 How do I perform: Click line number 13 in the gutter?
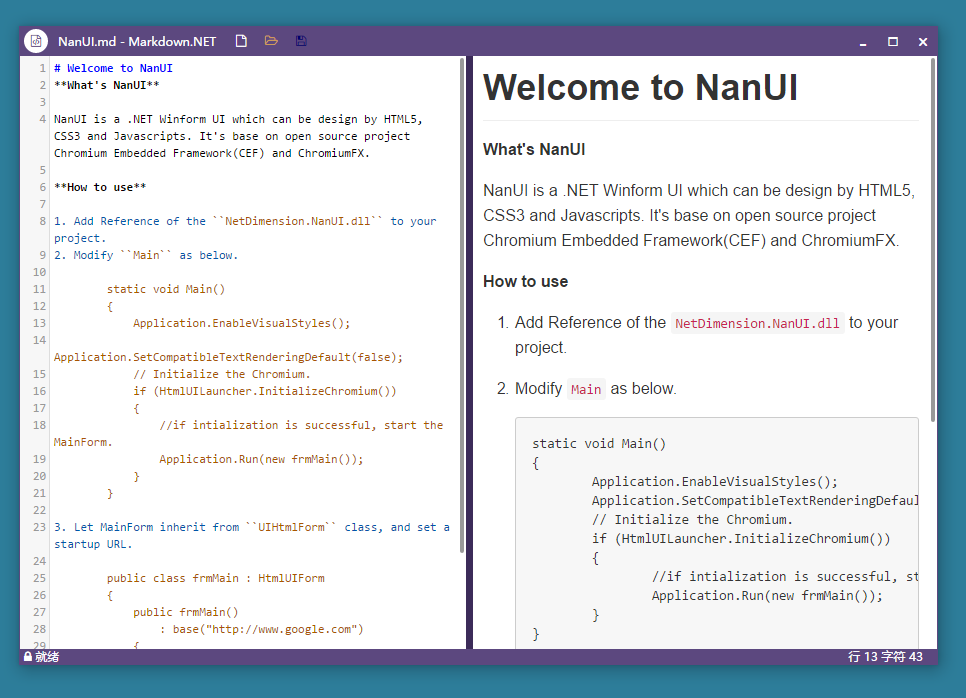39,323
